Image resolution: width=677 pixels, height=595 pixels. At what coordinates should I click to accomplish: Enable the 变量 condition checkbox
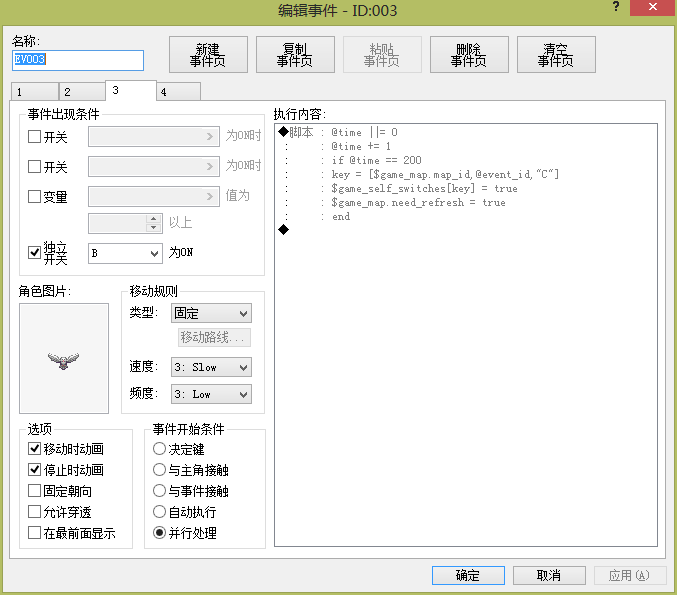click(x=34, y=196)
